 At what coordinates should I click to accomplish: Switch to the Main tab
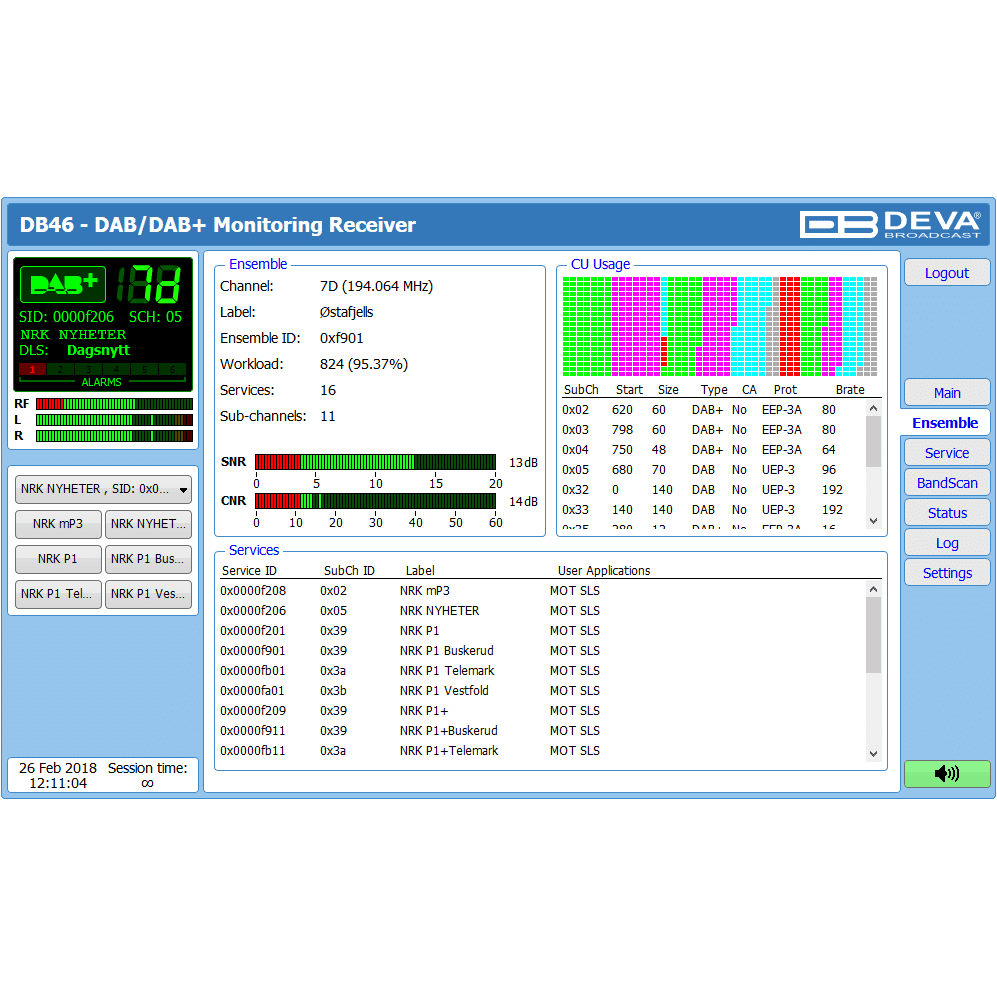point(946,393)
